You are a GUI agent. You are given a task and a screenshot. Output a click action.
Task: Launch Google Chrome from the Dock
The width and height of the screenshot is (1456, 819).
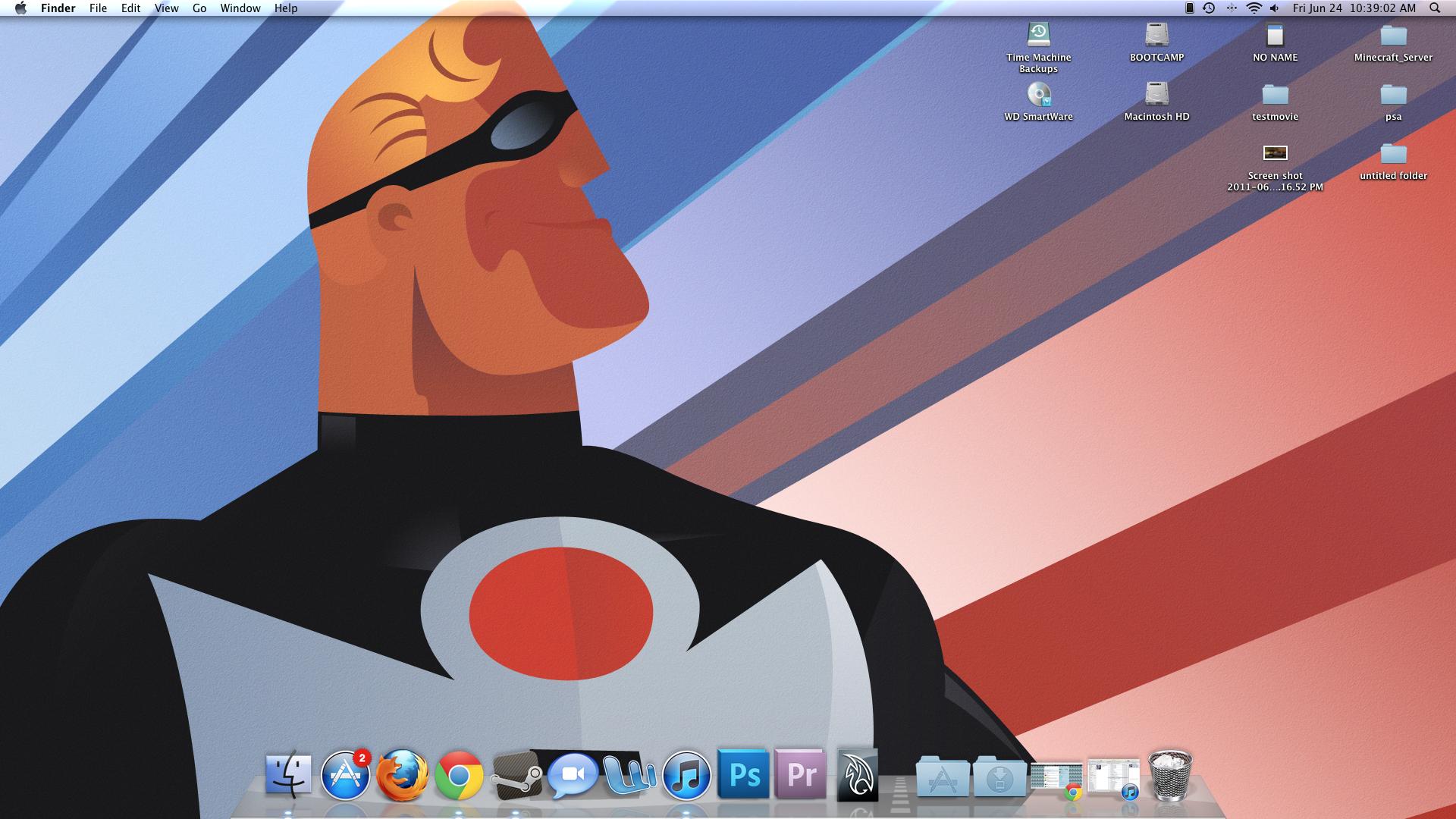459,775
